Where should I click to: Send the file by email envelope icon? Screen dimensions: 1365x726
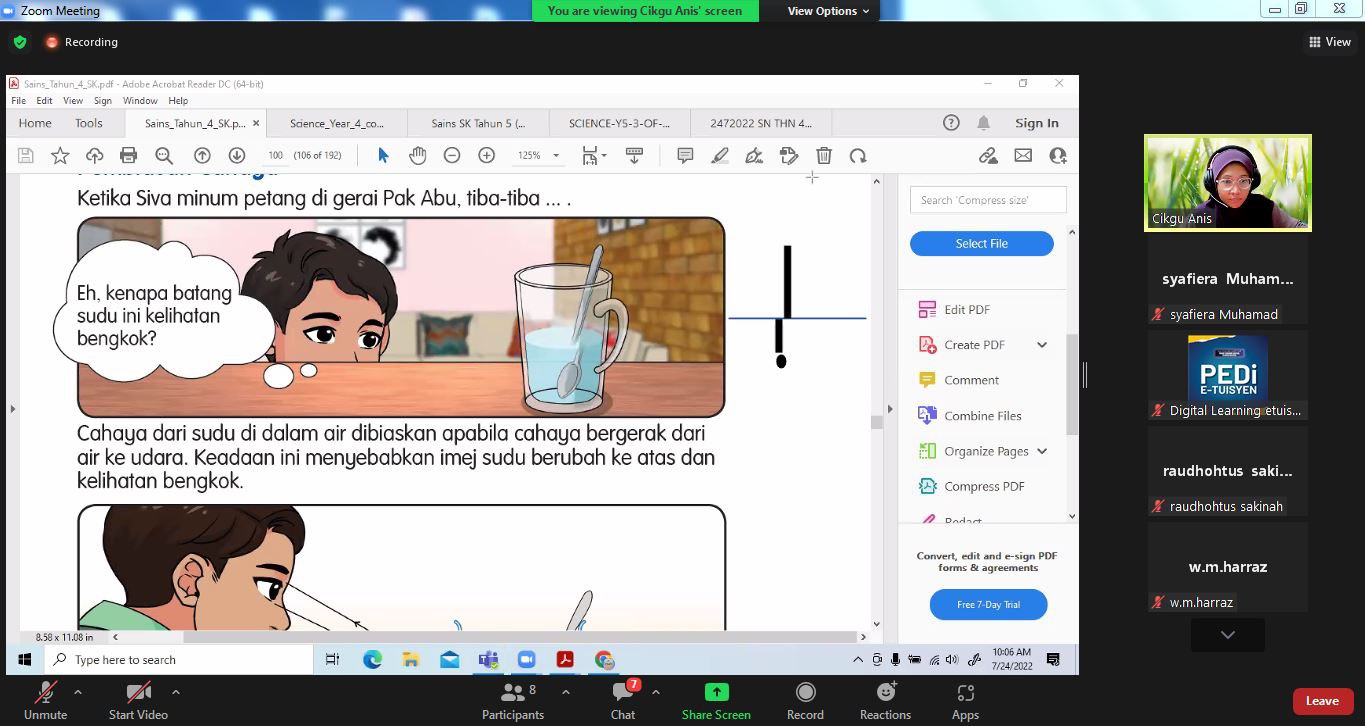(1023, 156)
